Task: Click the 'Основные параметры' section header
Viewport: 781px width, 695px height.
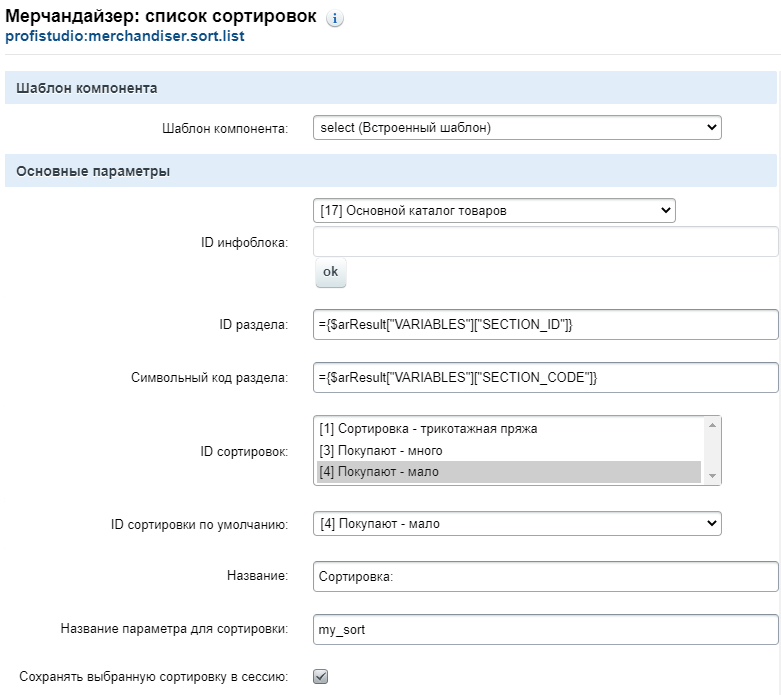Action: click(390, 171)
